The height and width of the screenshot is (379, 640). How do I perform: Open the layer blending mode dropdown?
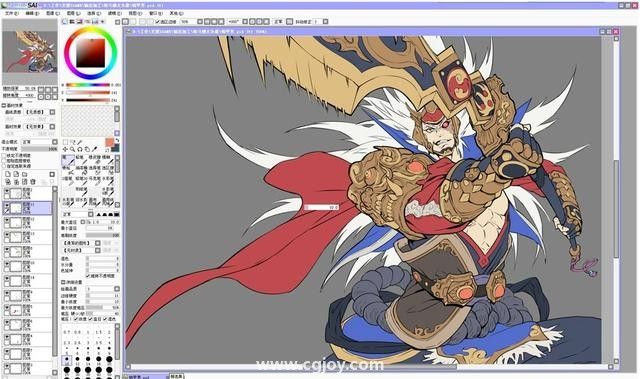click(40, 142)
